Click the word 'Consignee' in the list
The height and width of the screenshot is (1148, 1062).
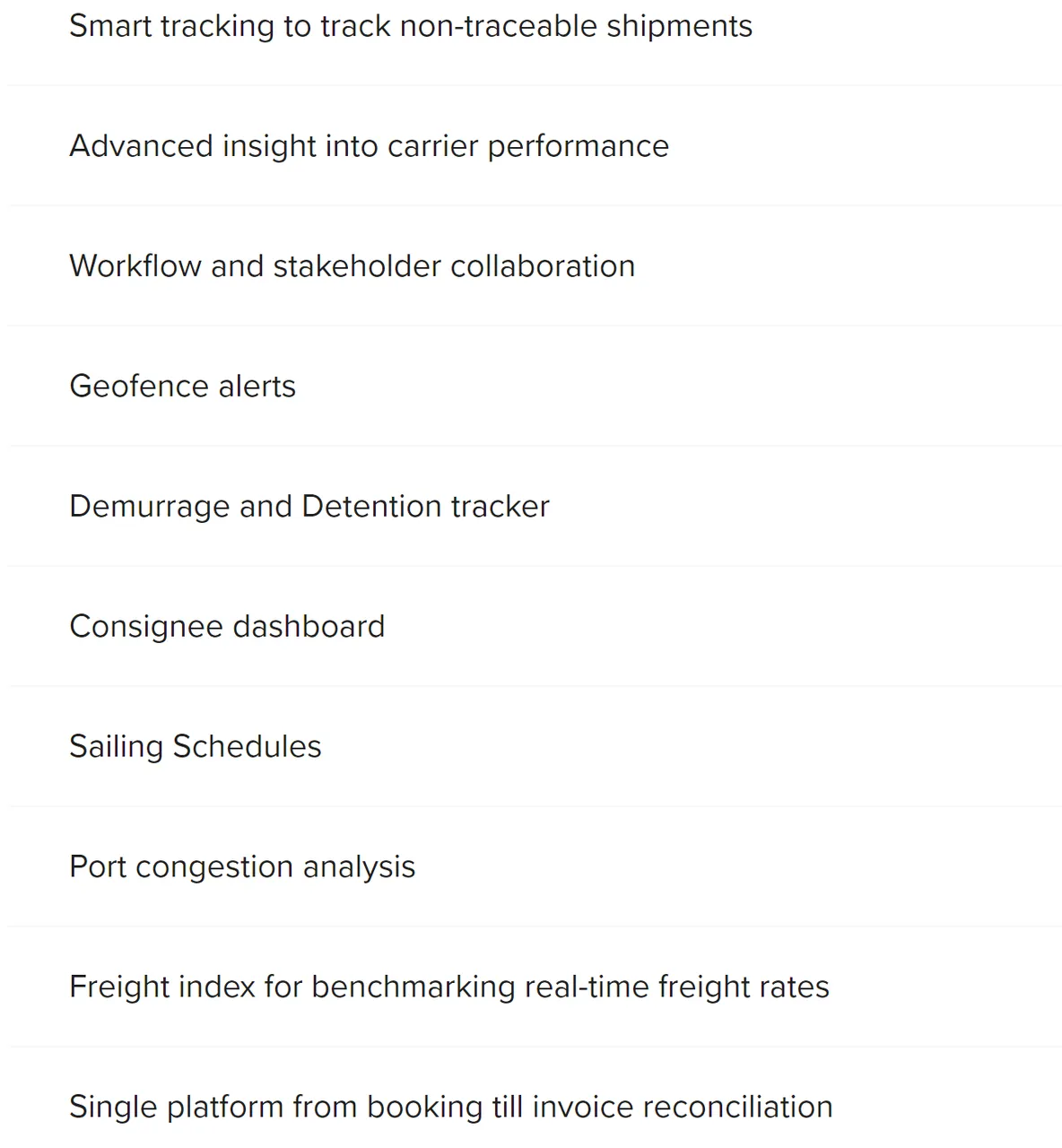[142, 627]
